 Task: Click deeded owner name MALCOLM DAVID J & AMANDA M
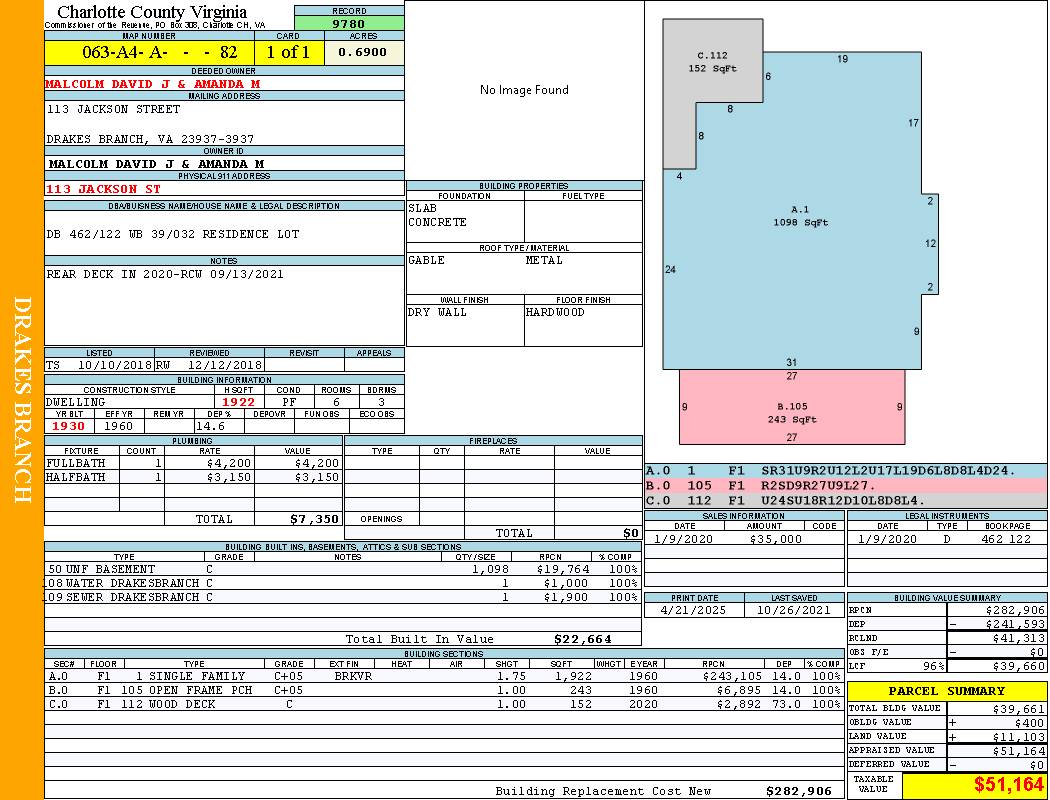coord(153,84)
